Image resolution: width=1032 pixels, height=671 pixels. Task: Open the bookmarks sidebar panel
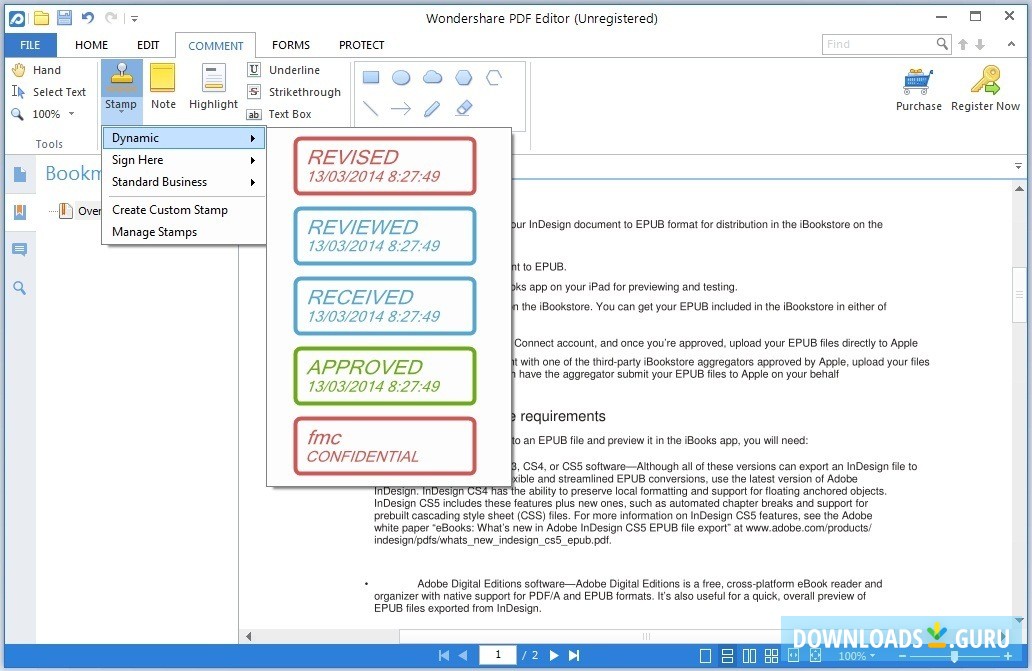coord(20,212)
